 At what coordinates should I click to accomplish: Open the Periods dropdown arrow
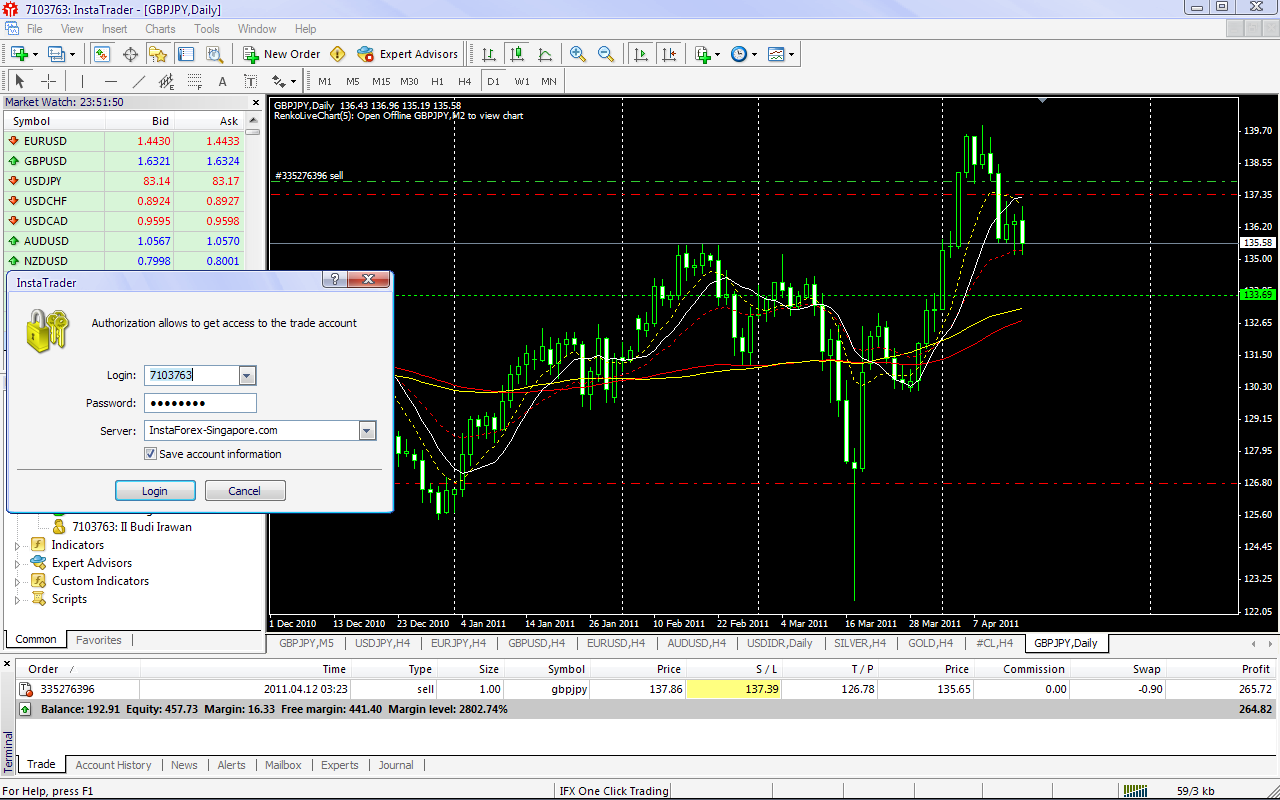click(755, 54)
